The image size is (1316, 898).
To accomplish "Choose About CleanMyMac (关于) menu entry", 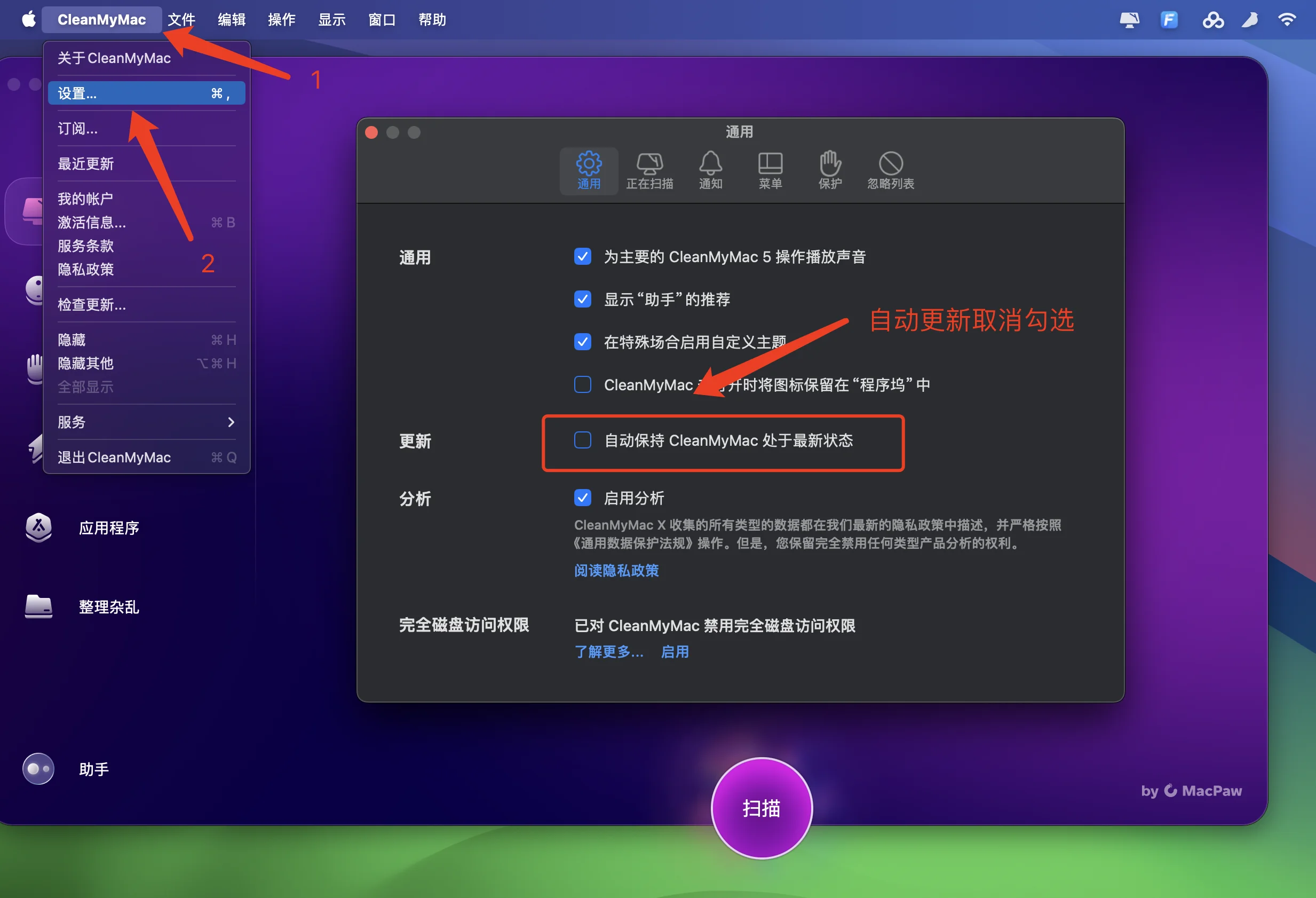I will click(x=147, y=58).
